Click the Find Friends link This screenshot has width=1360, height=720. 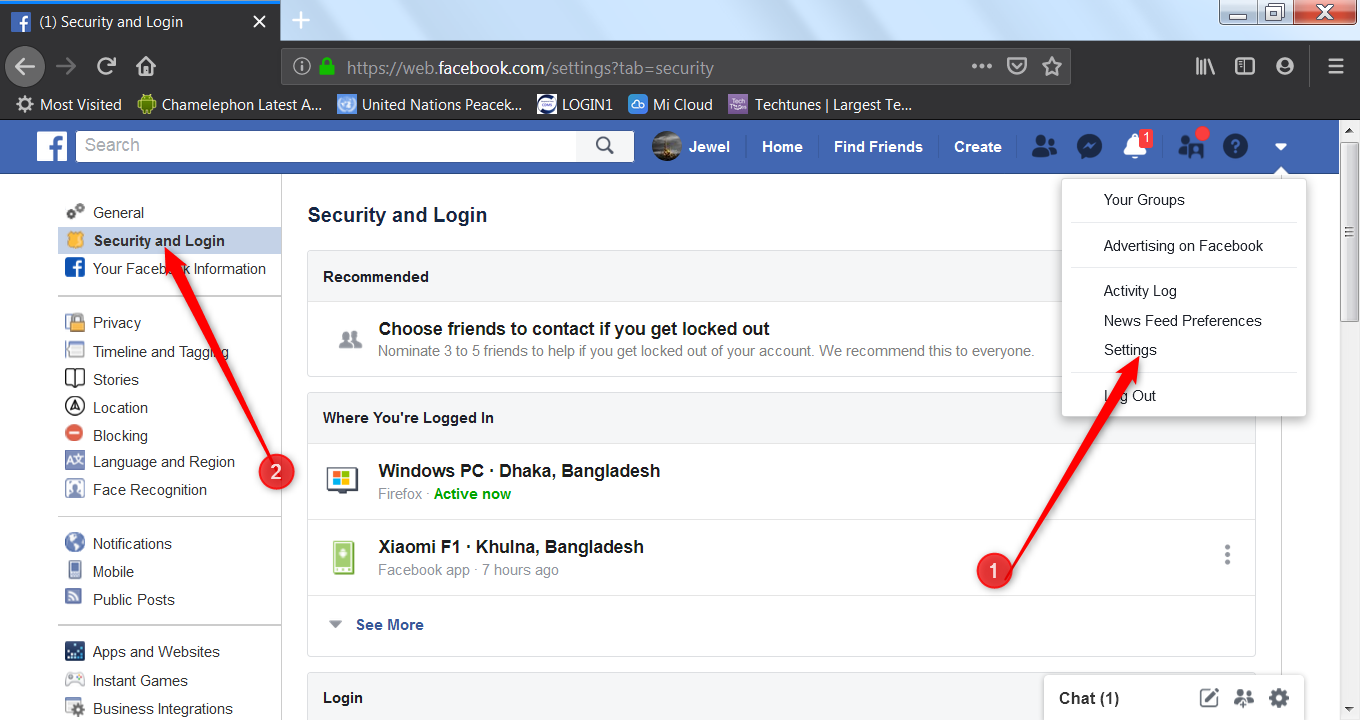[878, 147]
